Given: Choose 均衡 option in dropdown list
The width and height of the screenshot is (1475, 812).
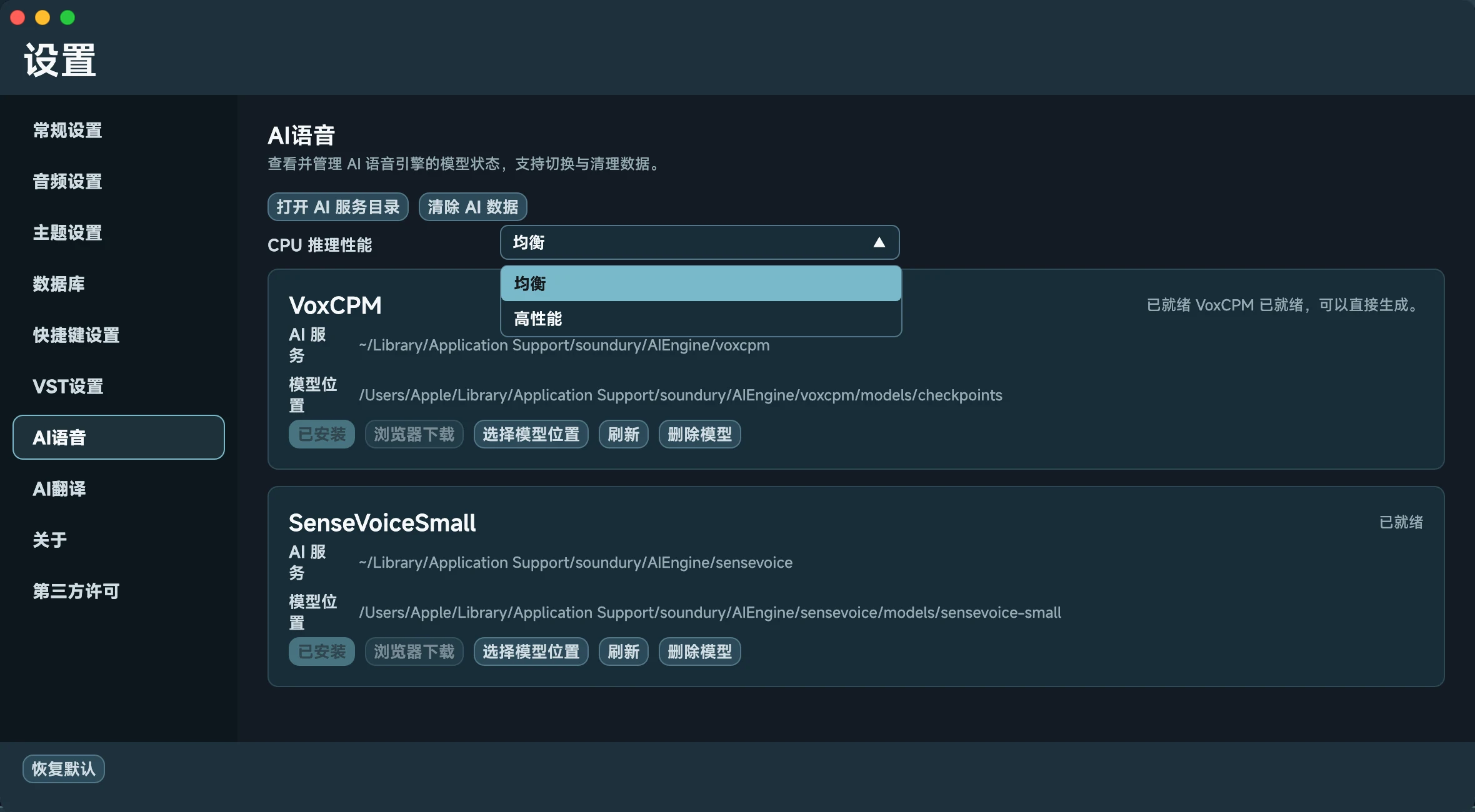Looking at the screenshot, I should (x=701, y=284).
